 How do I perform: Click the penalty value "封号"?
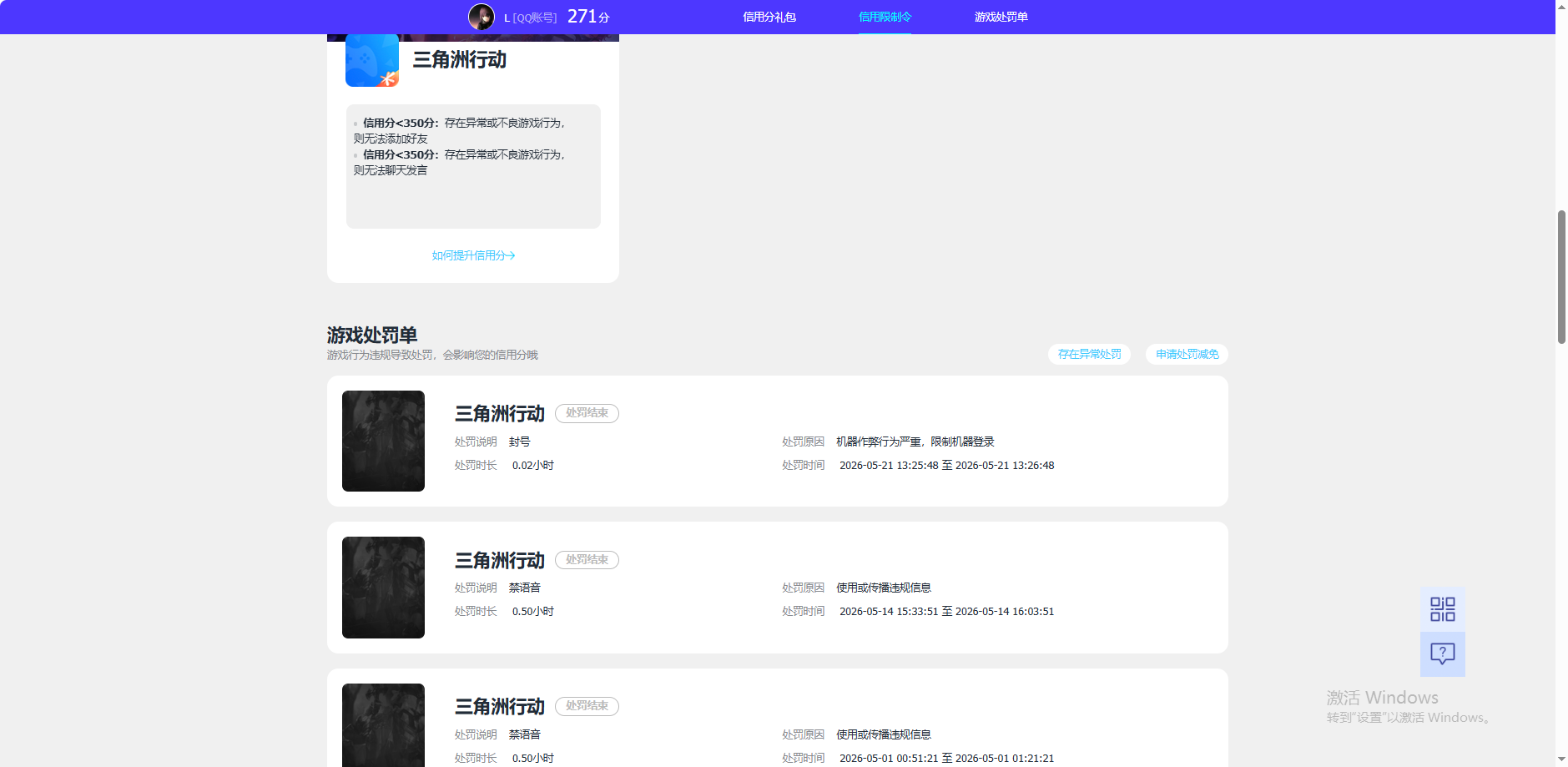coord(520,442)
